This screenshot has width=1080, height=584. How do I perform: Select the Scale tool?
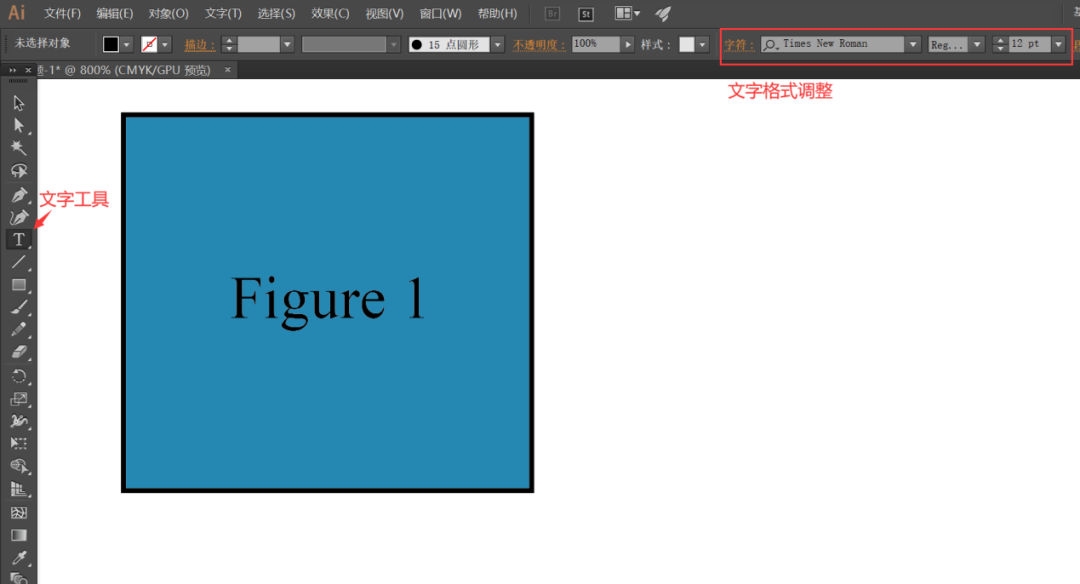(x=19, y=399)
